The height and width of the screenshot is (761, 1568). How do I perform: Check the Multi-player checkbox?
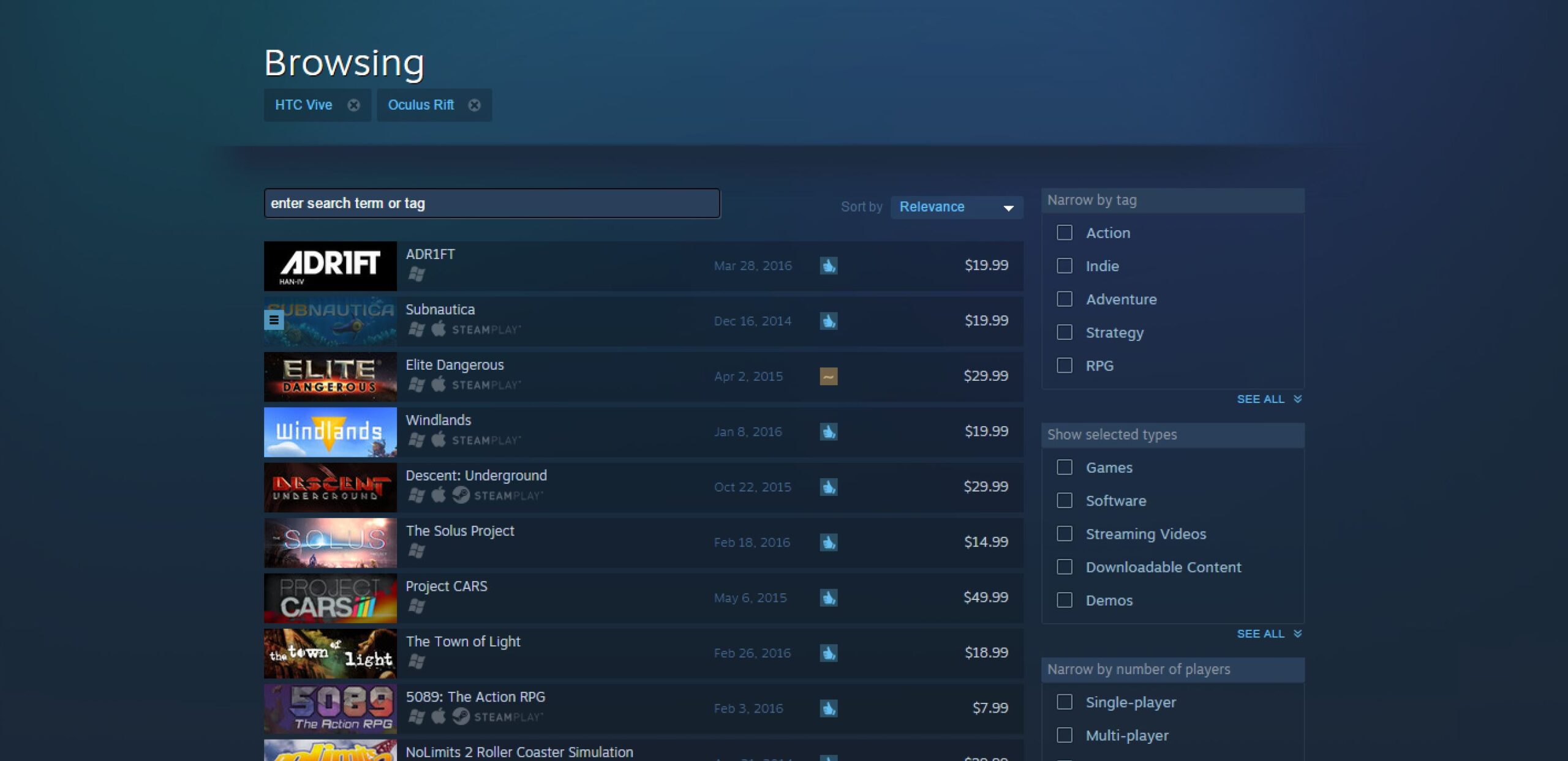click(1065, 735)
